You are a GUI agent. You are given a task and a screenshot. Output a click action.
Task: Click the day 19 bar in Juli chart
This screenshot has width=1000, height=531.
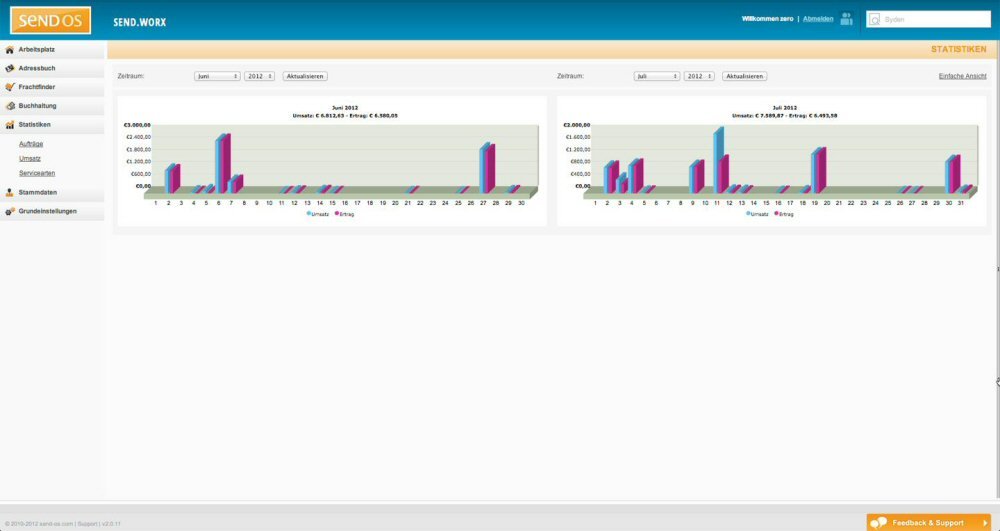click(x=818, y=171)
